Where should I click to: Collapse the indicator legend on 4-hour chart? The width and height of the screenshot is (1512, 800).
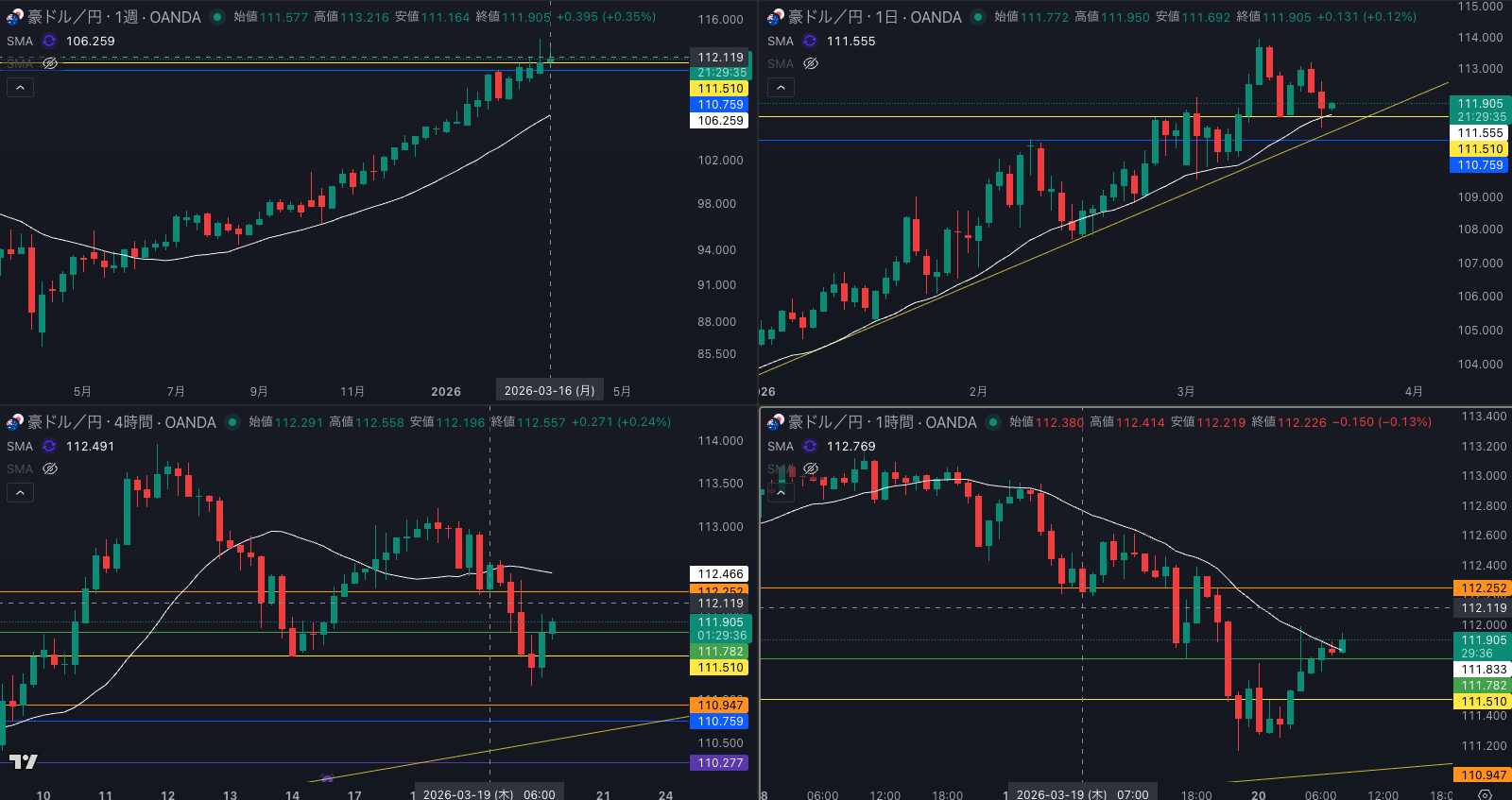21,492
